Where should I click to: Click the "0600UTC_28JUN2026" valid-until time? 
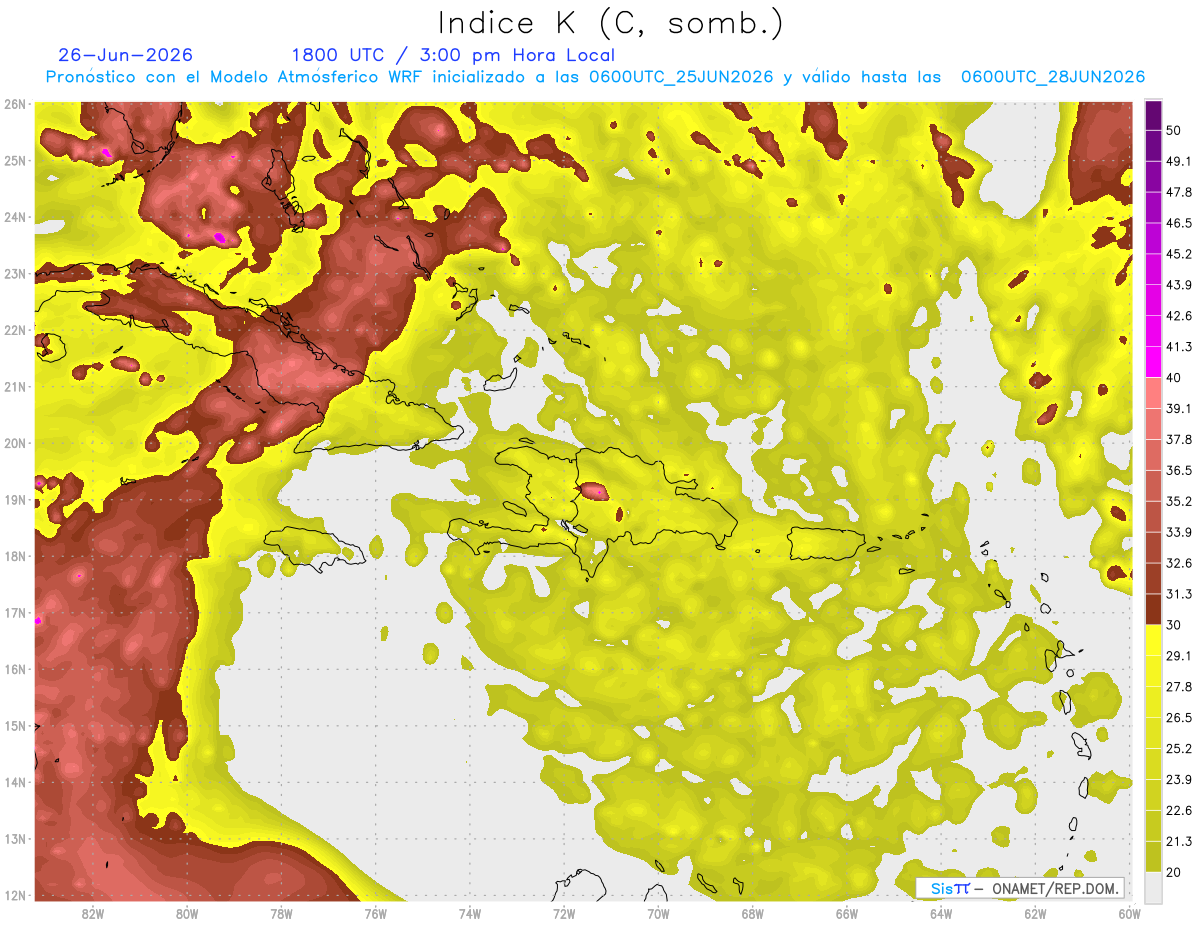coord(1053,77)
